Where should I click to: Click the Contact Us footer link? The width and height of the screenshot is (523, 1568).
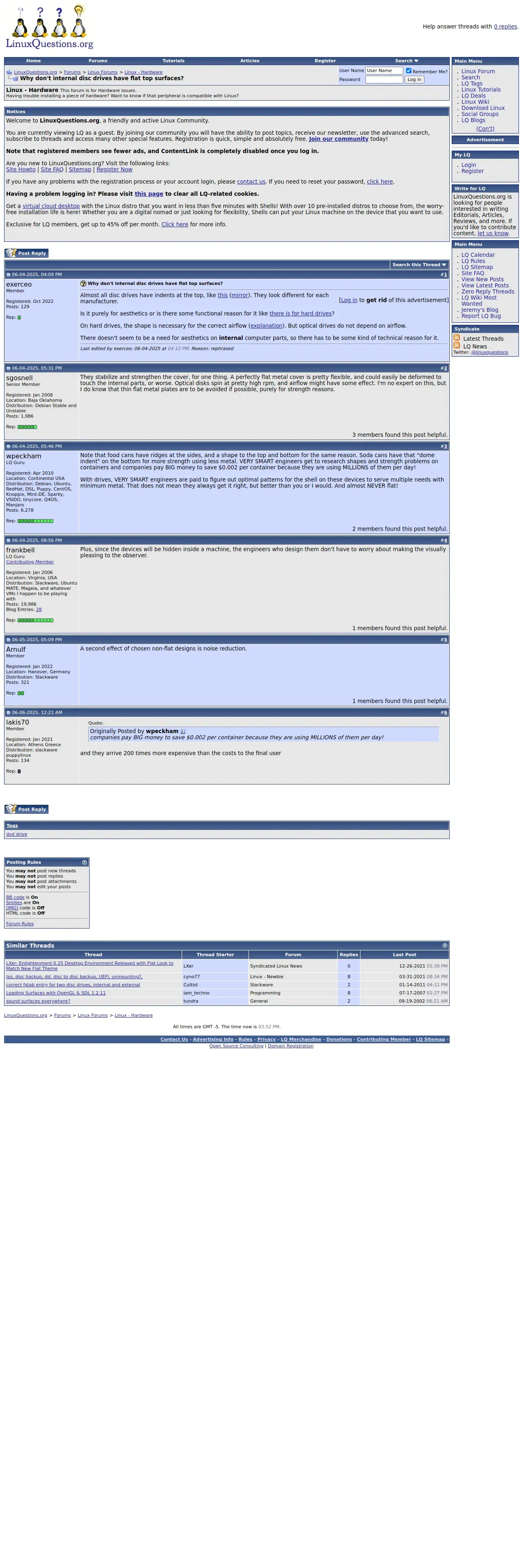pos(174,1040)
